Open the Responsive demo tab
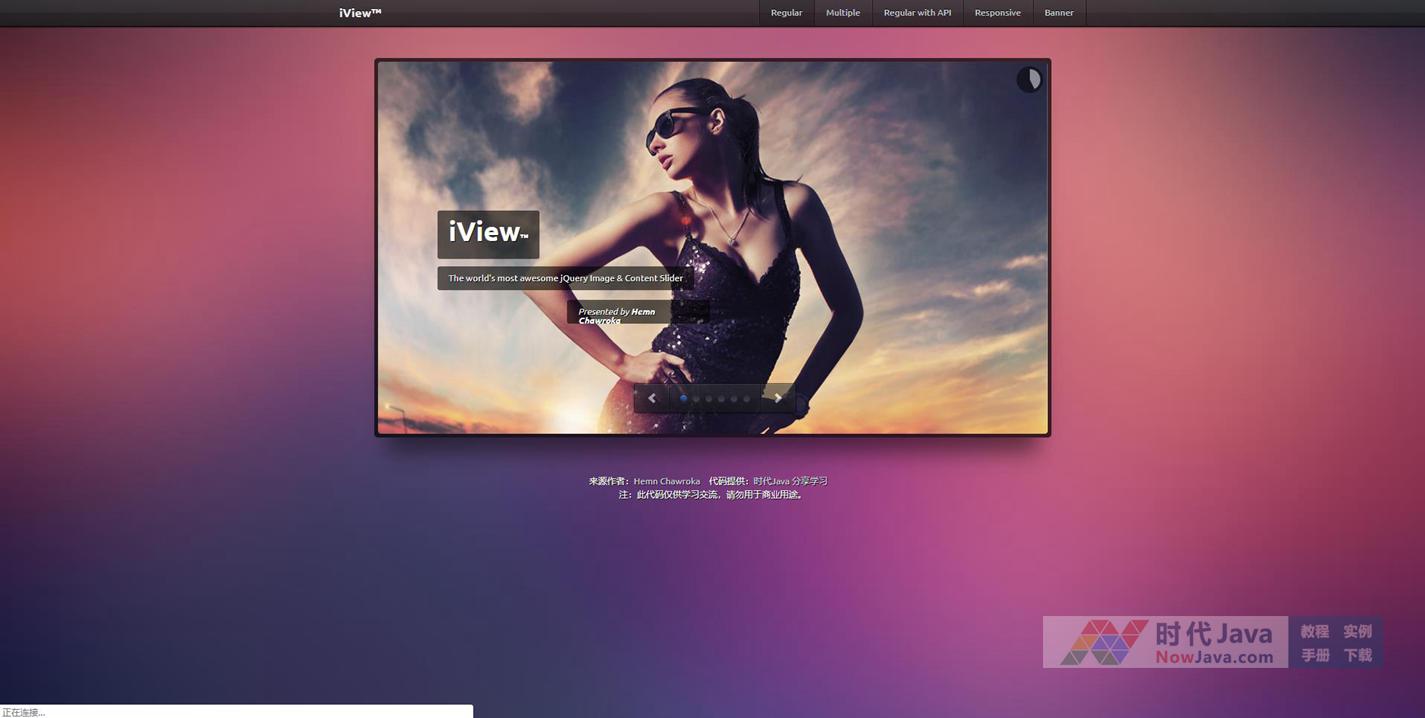 pyautogui.click(x=997, y=13)
